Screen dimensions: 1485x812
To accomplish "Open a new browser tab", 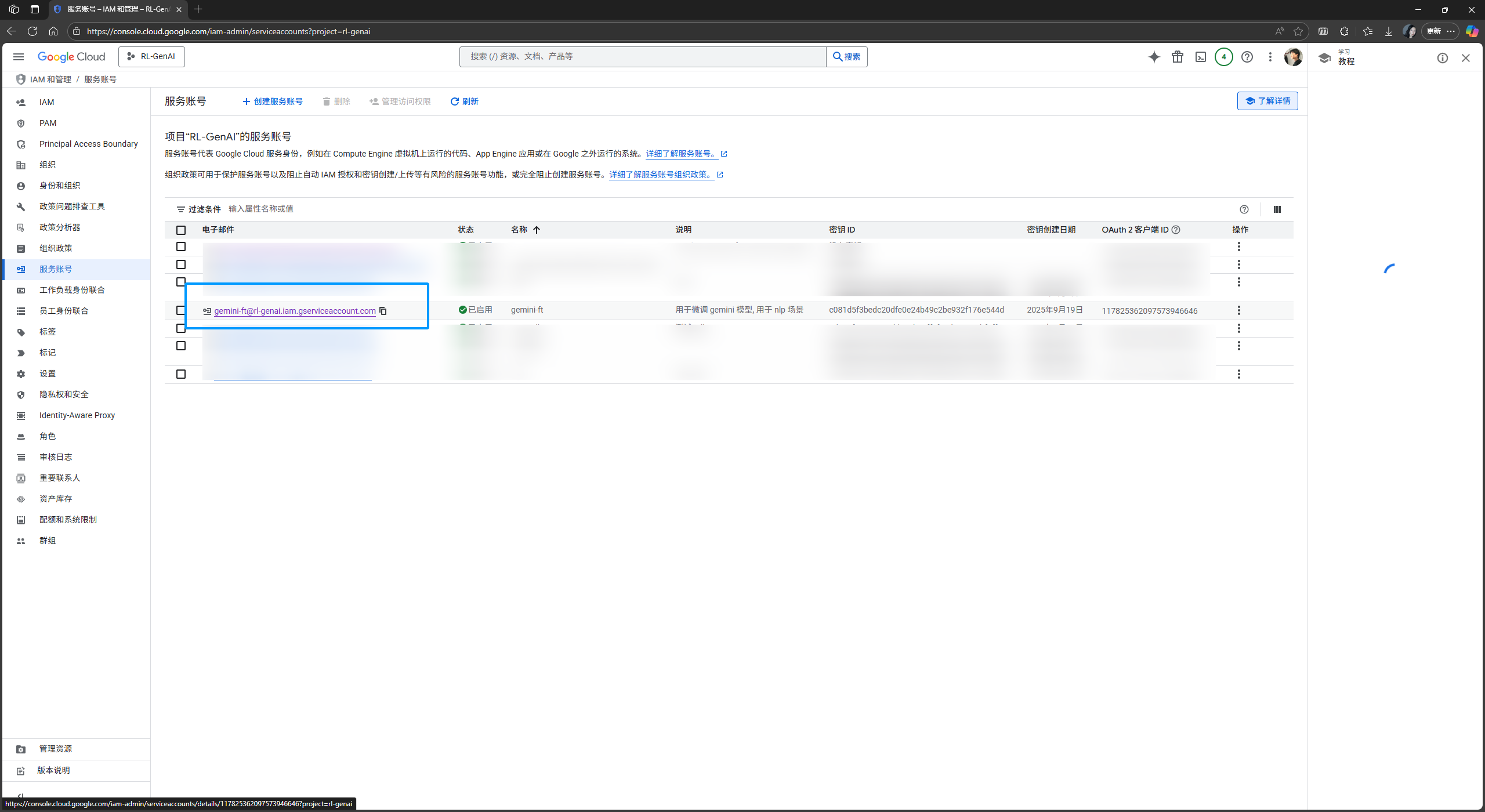I will (x=198, y=9).
